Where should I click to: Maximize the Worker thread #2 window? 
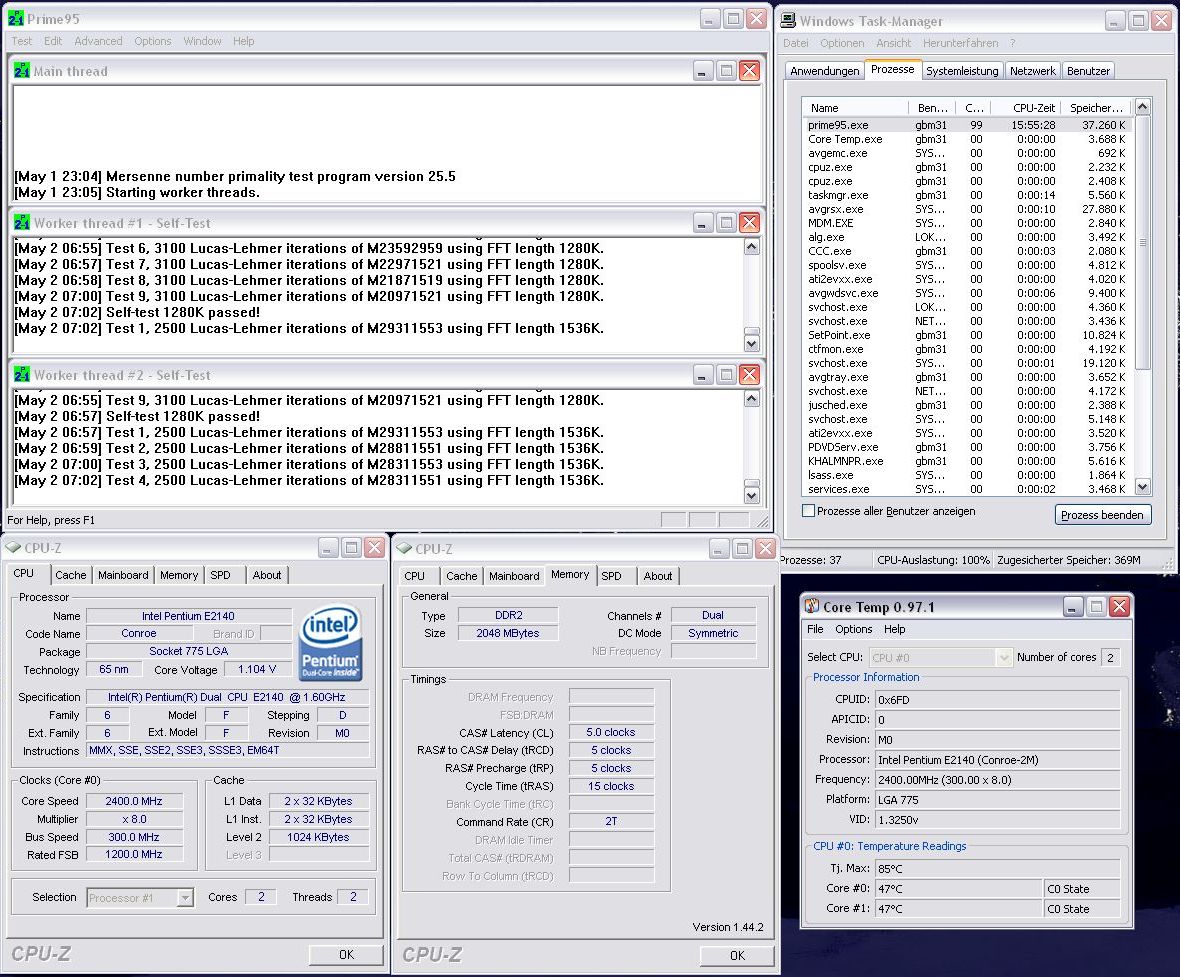(x=726, y=375)
